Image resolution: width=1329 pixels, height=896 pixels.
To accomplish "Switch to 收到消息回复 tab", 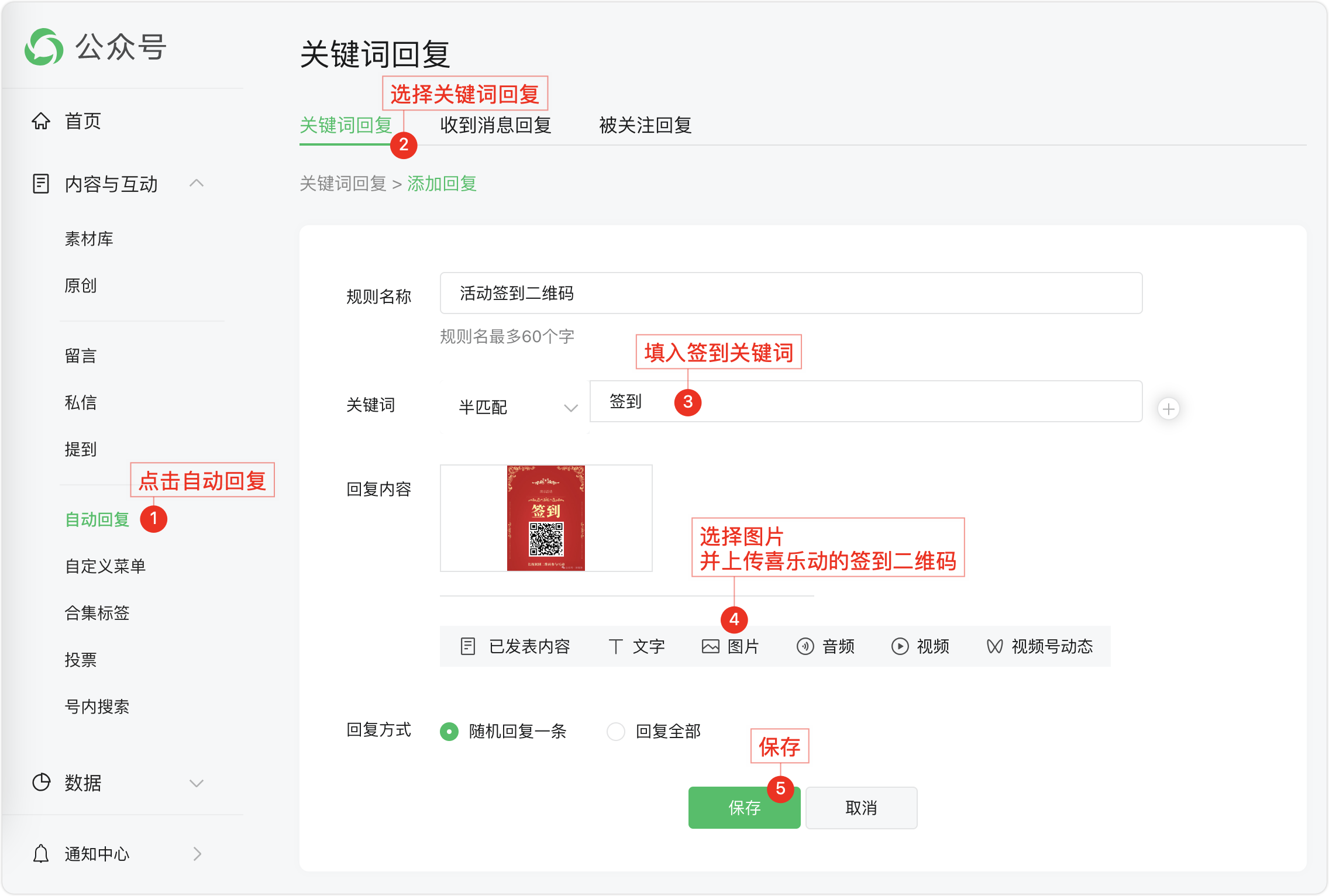I will tap(495, 125).
